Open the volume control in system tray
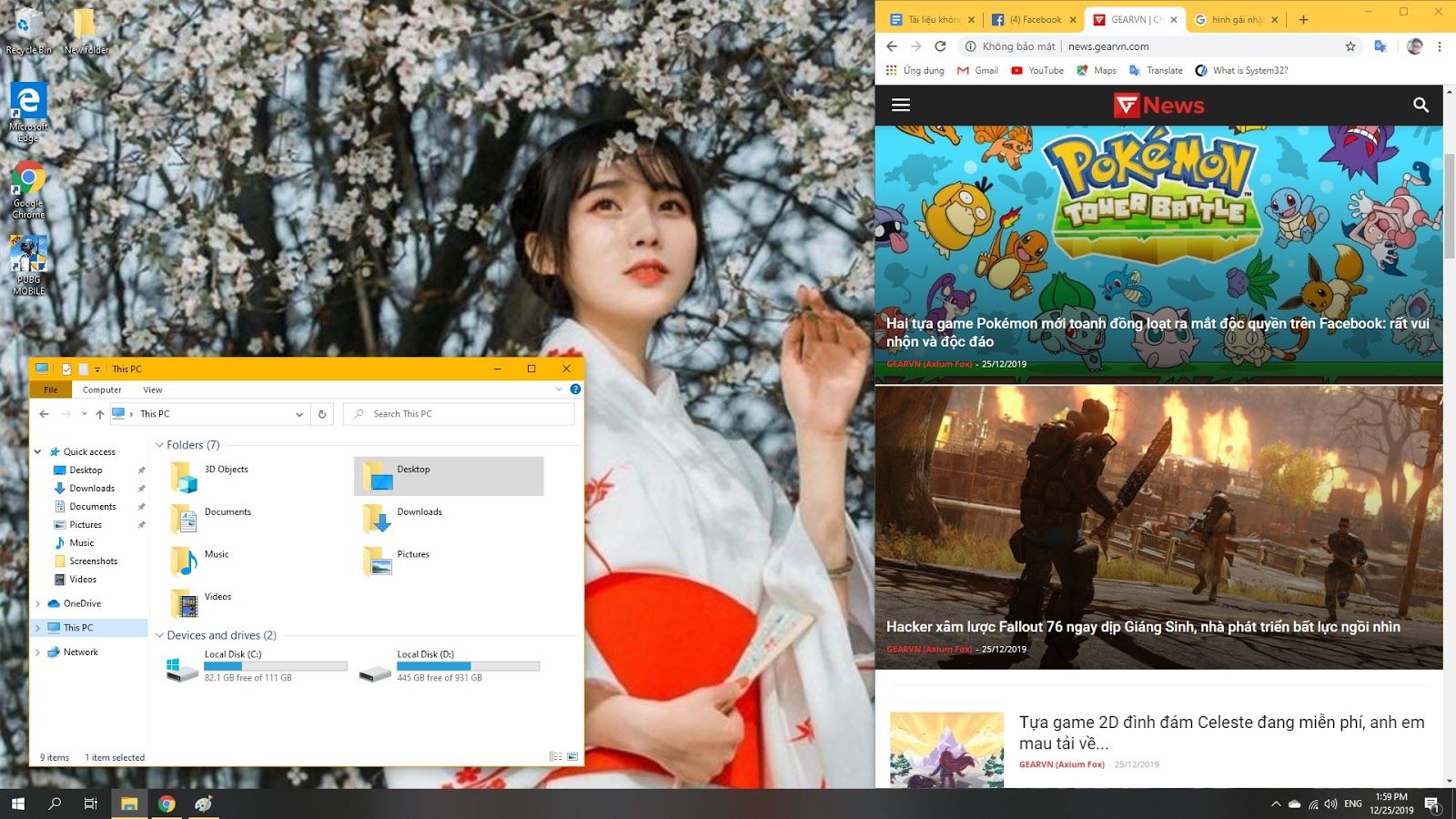 coord(1331,804)
